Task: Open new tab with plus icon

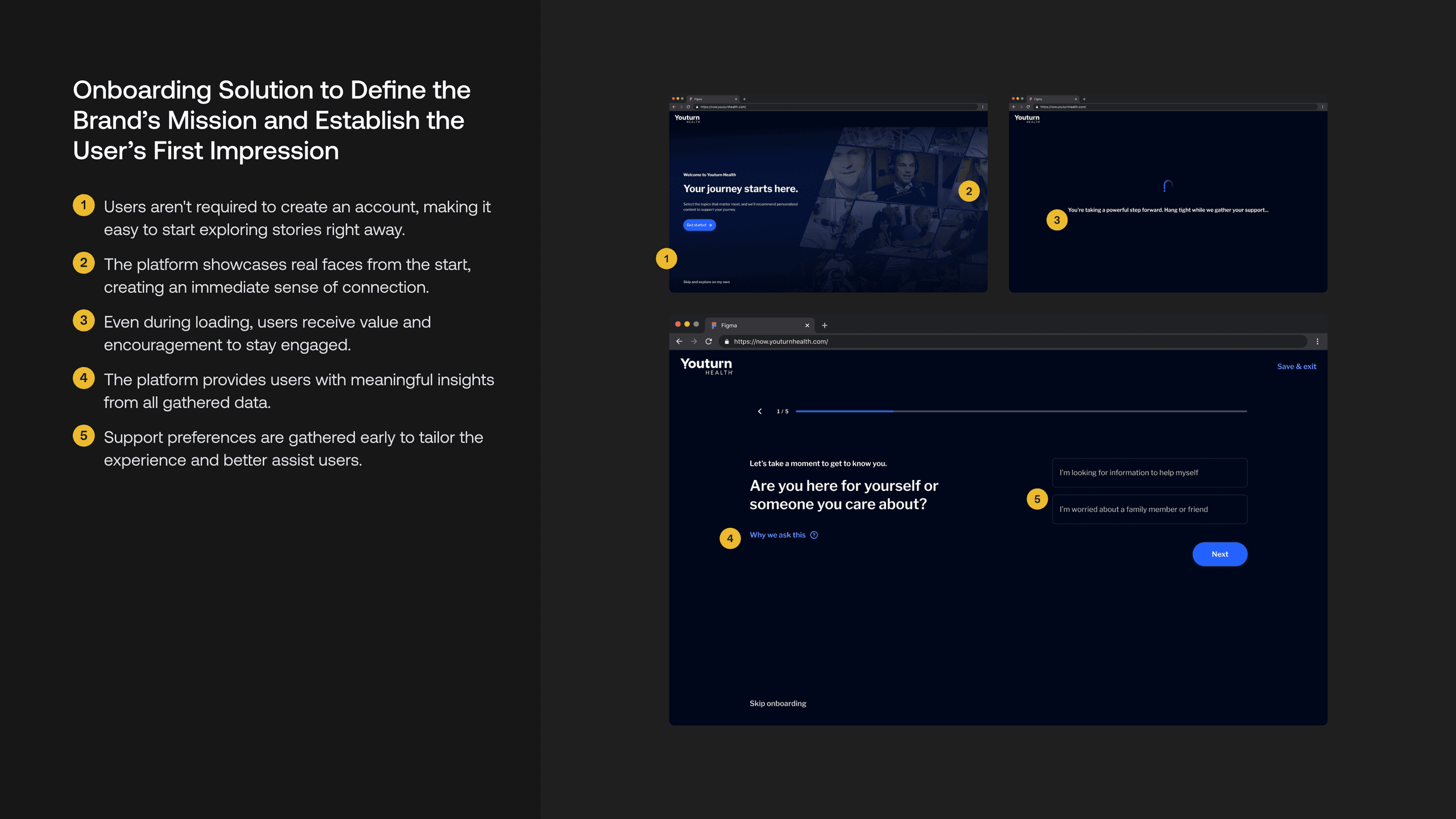Action: (825, 325)
